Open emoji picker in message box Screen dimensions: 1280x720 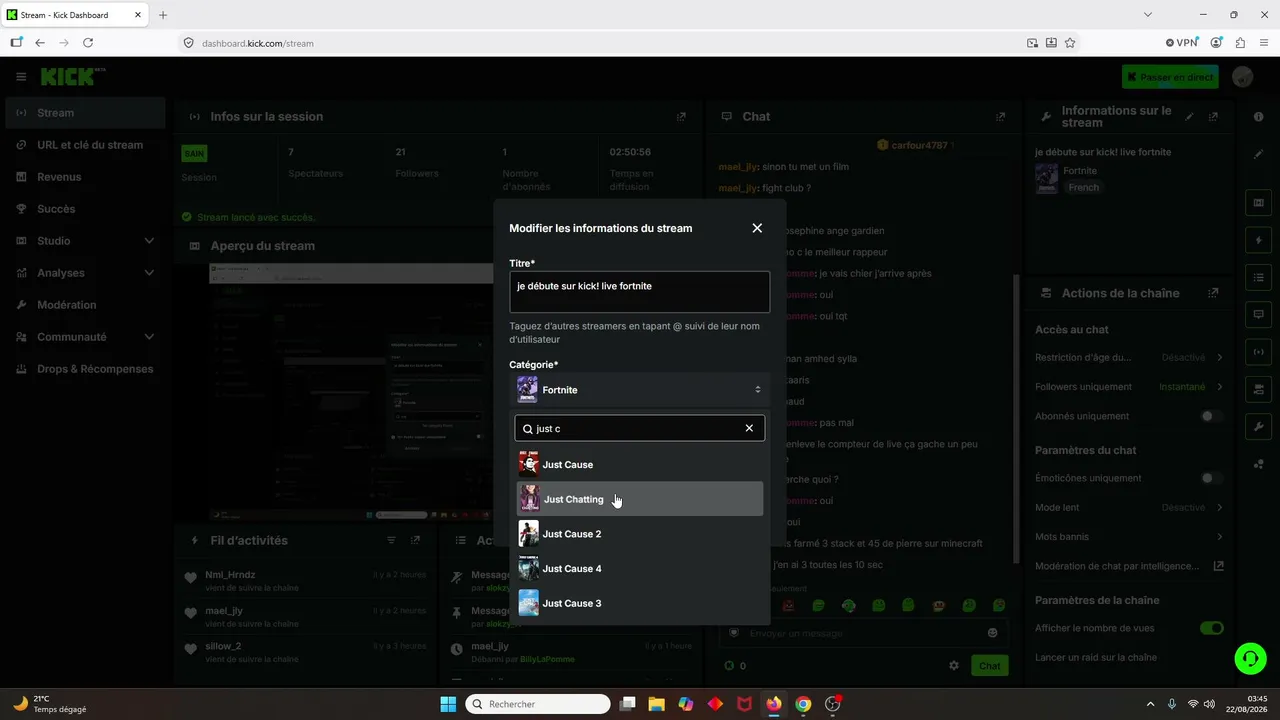tap(992, 633)
